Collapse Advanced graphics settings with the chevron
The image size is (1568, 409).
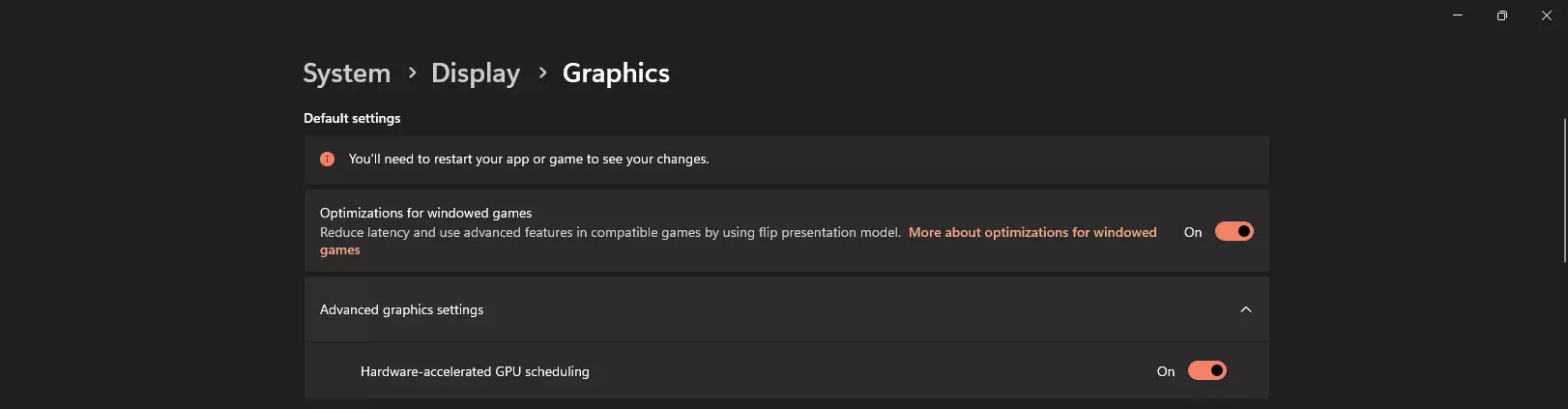1245,309
